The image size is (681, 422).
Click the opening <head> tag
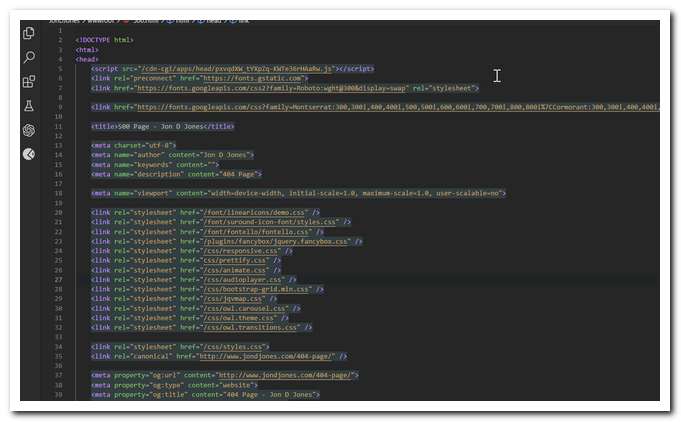pyautogui.click(x=87, y=59)
